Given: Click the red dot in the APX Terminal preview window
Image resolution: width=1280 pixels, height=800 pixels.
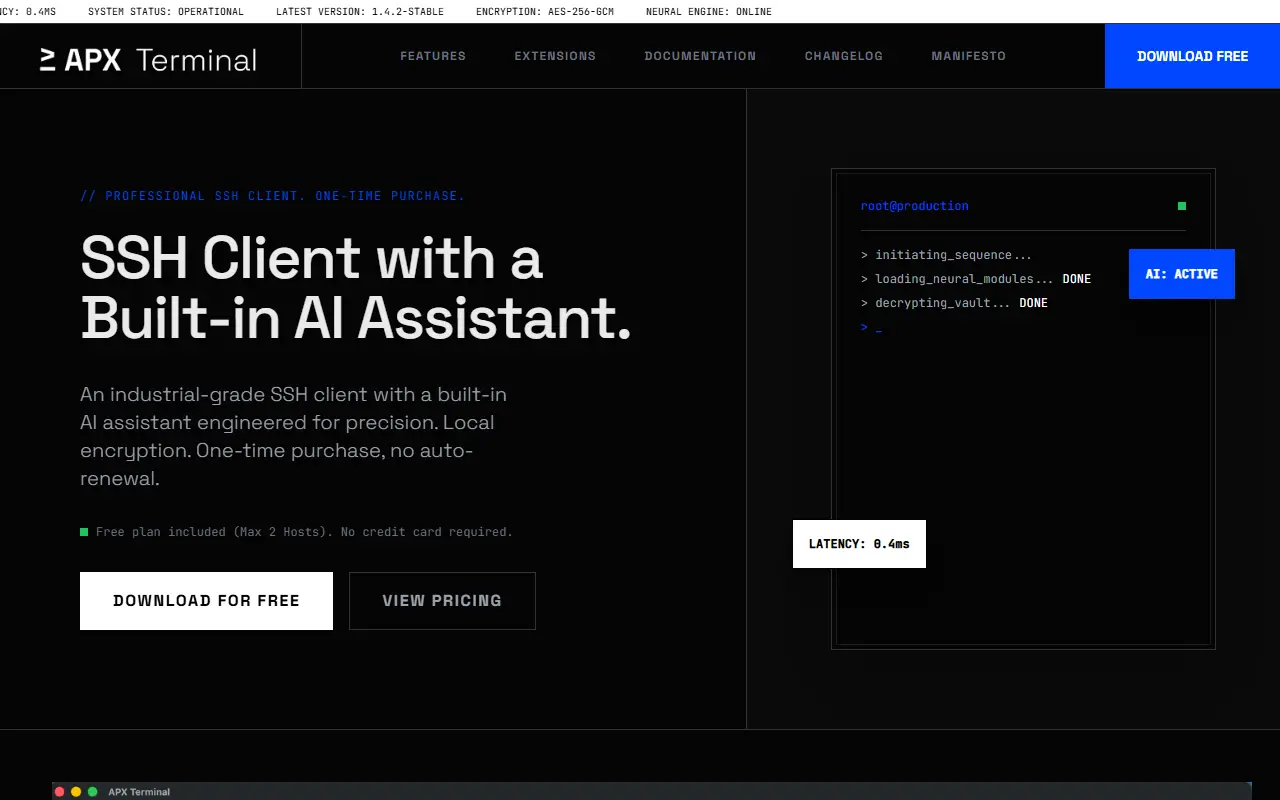Looking at the screenshot, I should pos(60,792).
